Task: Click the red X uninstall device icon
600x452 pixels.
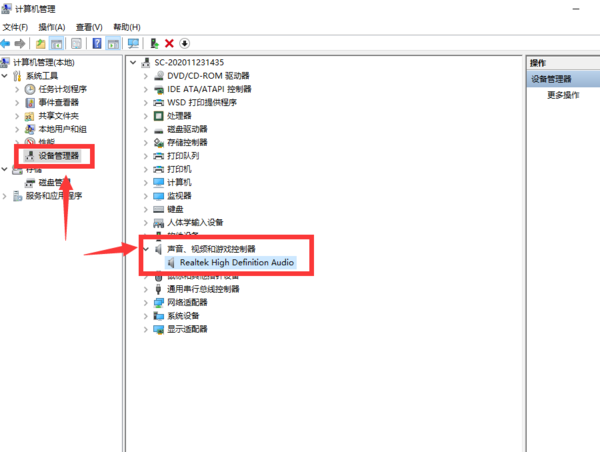Action: point(169,44)
